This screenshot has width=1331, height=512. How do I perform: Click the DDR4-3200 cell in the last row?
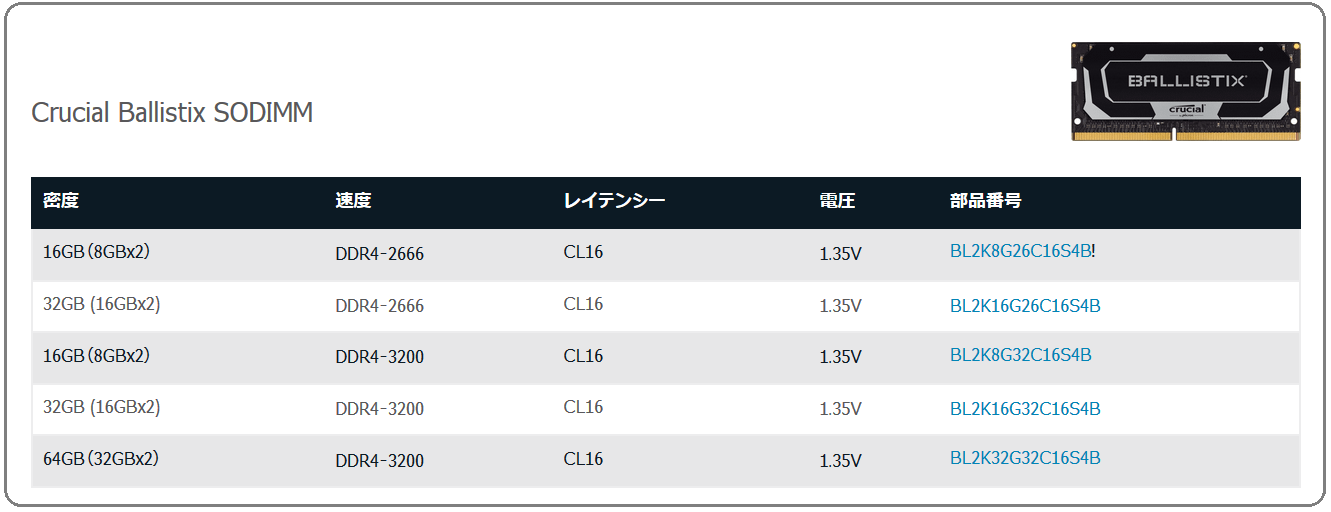[379, 461]
